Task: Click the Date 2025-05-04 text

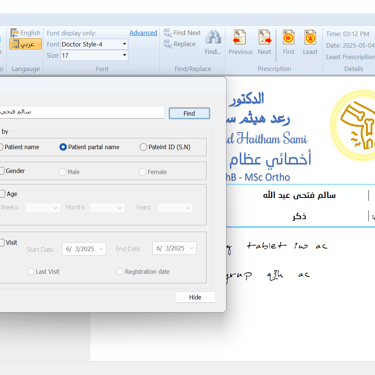Action: 350,45
